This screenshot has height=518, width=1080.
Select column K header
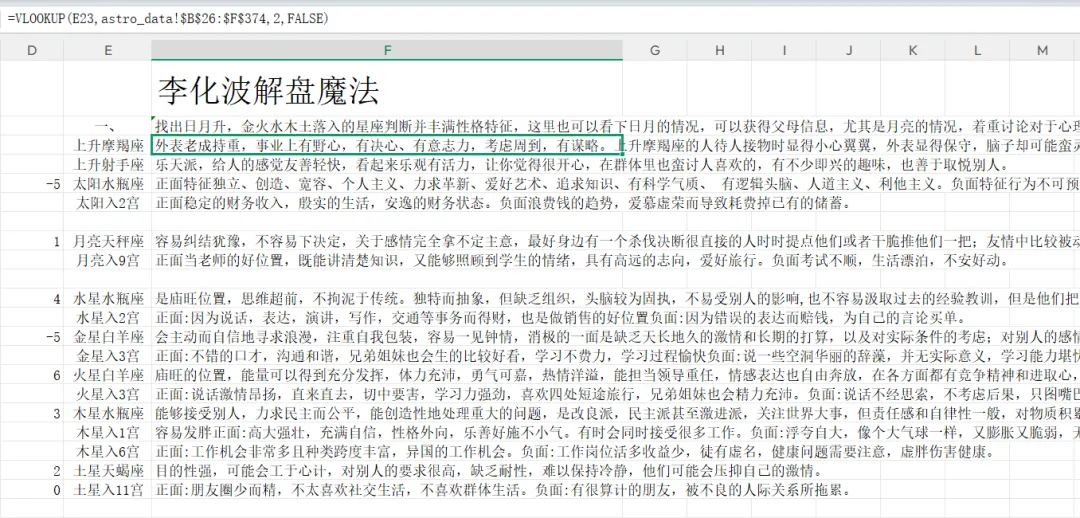913,50
